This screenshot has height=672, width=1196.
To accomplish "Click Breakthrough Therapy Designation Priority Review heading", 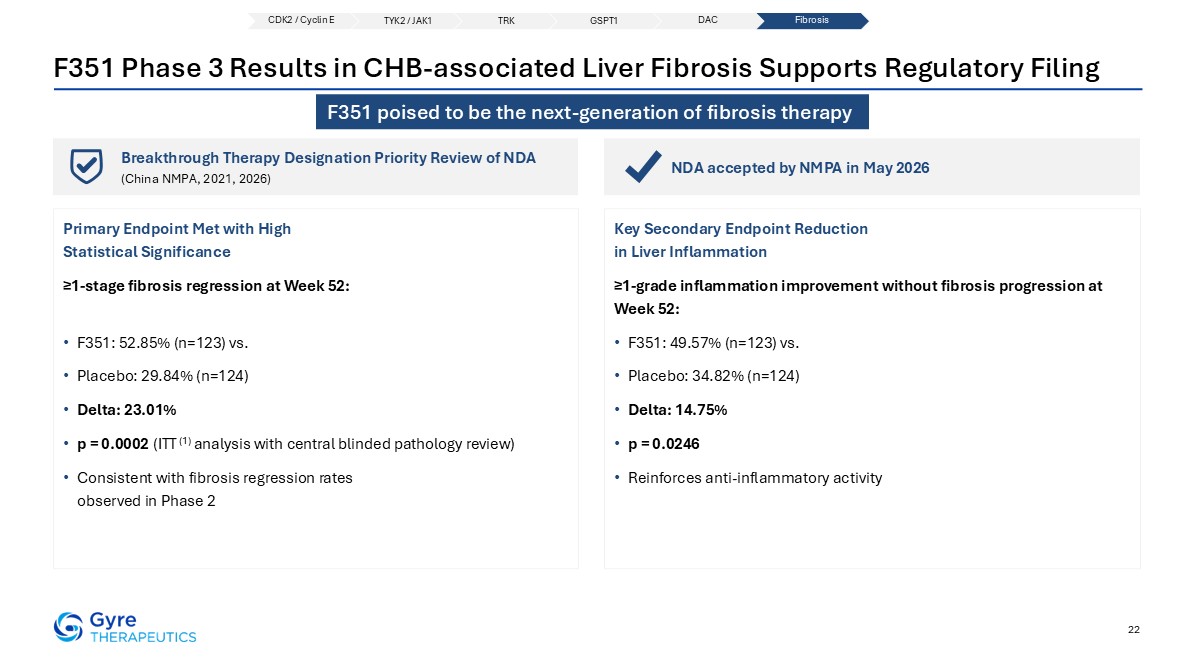I will (x=328, y=158).
